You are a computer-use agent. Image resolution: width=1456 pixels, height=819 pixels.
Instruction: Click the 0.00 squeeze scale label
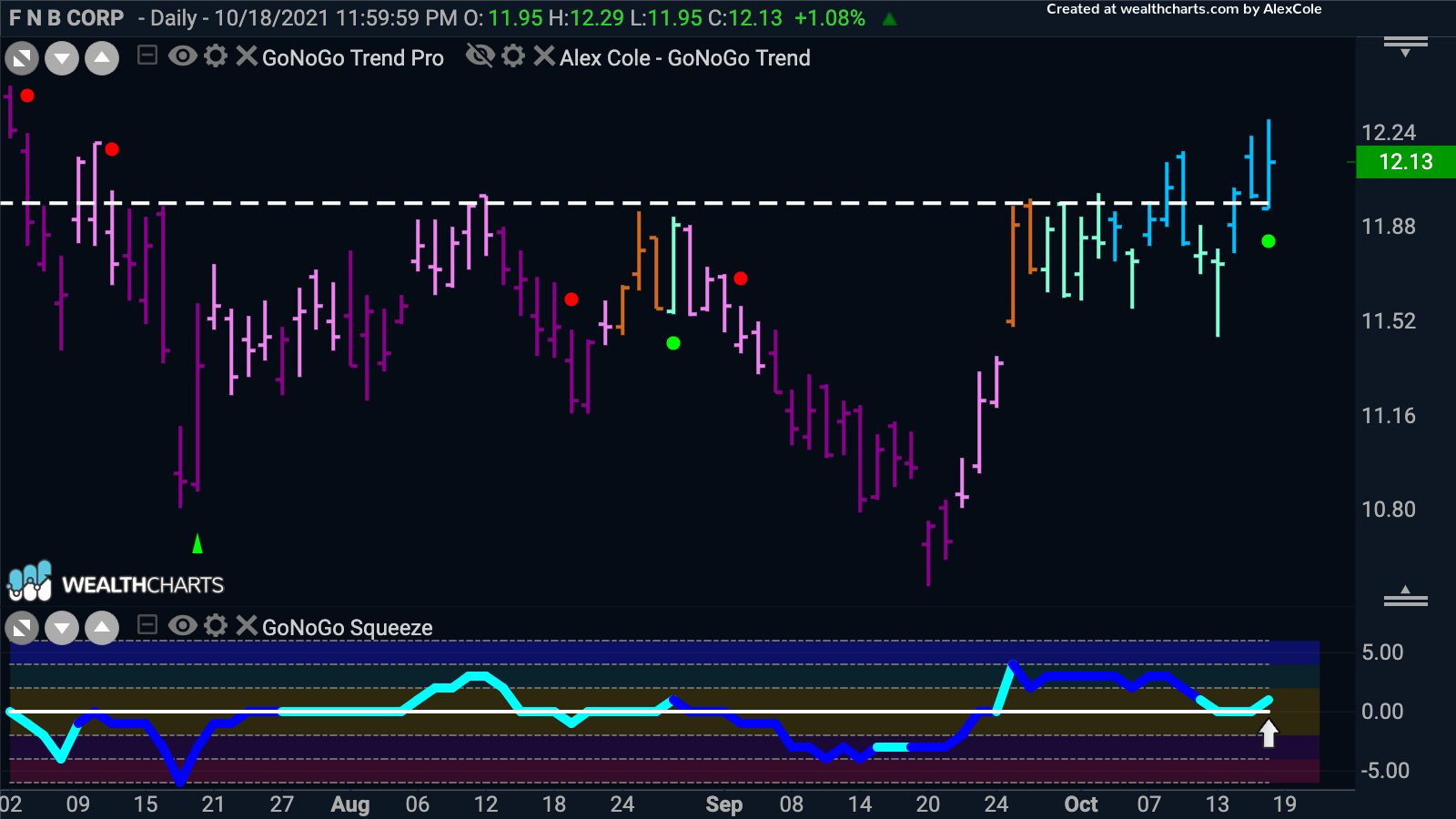(1382, 712)
